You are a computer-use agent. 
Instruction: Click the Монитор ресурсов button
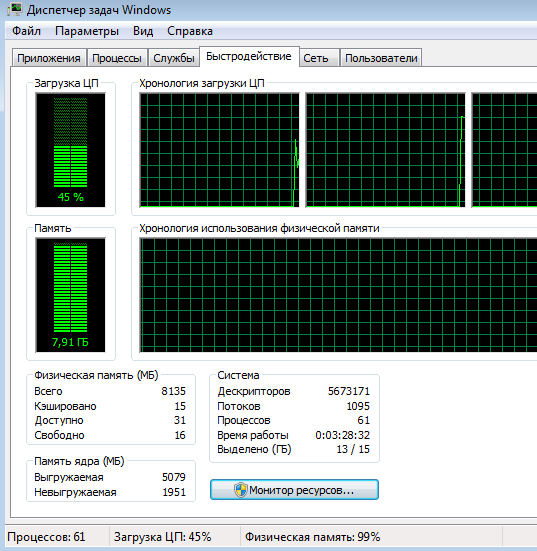[294, 490]
